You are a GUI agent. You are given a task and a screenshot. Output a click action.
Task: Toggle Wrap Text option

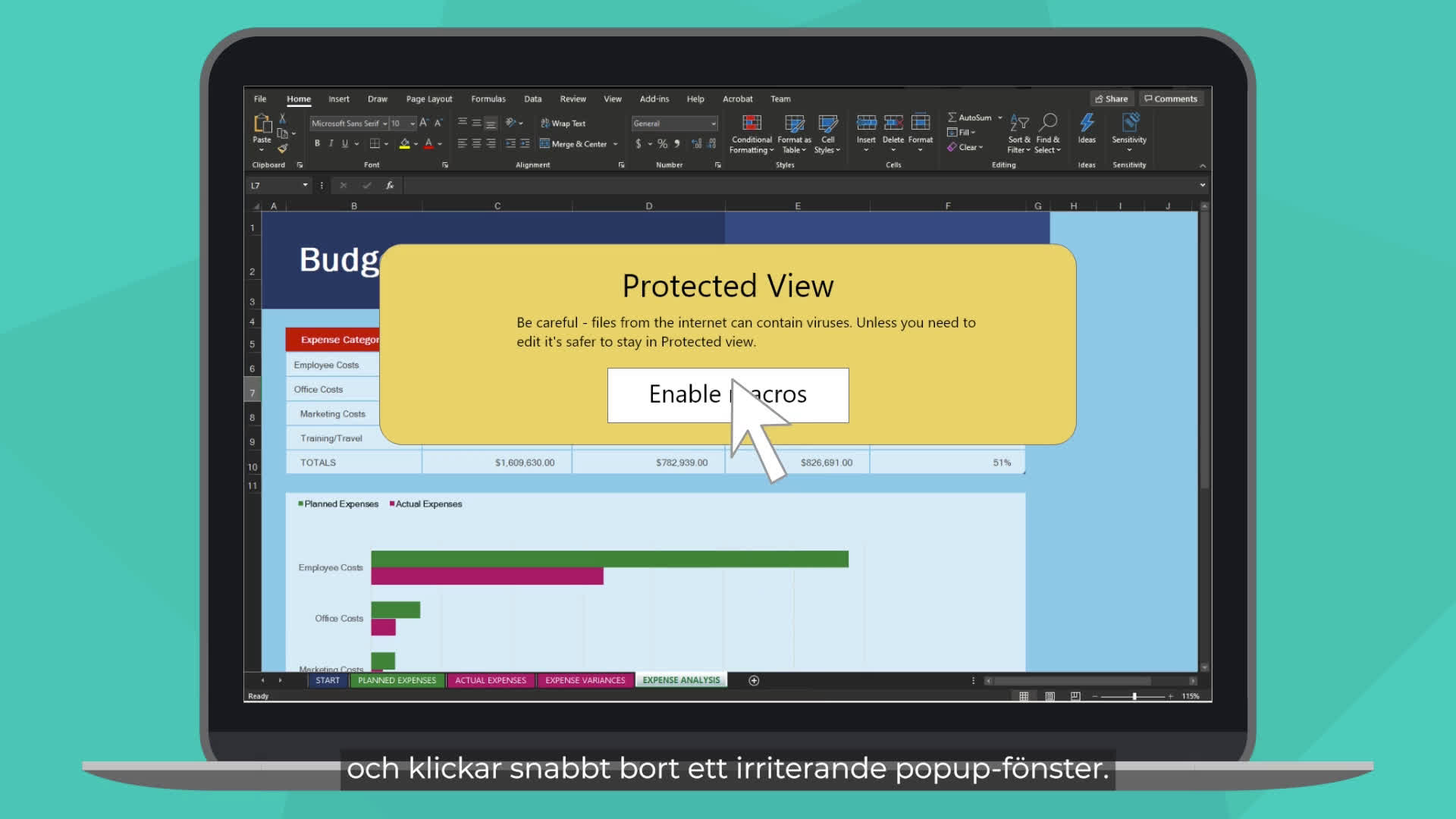[563, 124]
